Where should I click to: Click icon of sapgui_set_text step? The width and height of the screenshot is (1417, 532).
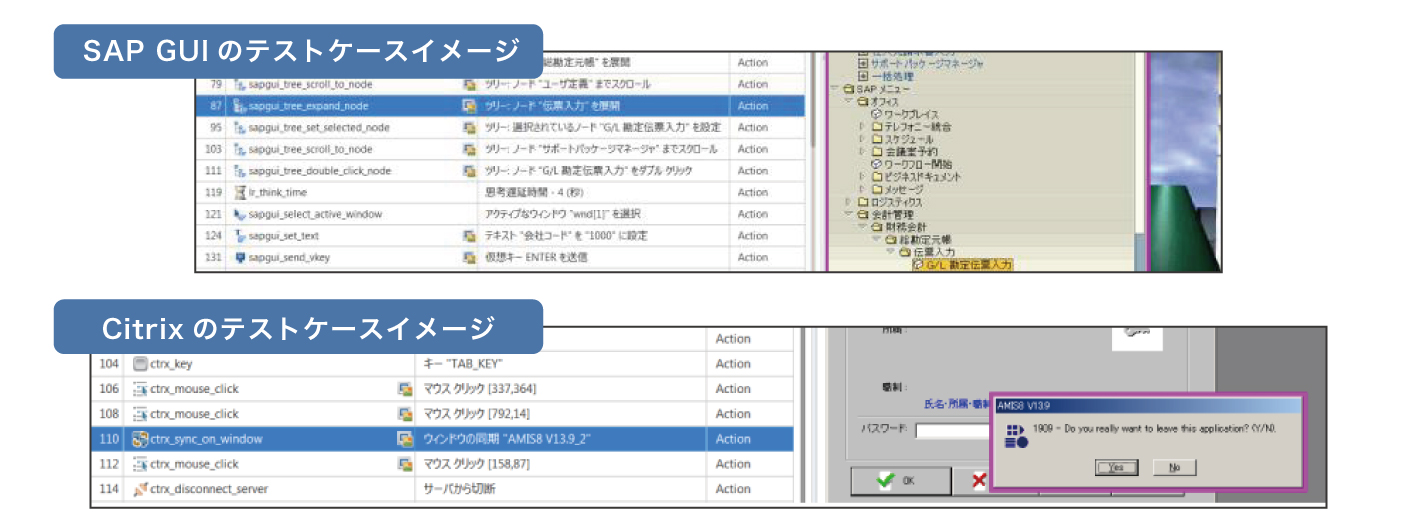tap(240, 236)
